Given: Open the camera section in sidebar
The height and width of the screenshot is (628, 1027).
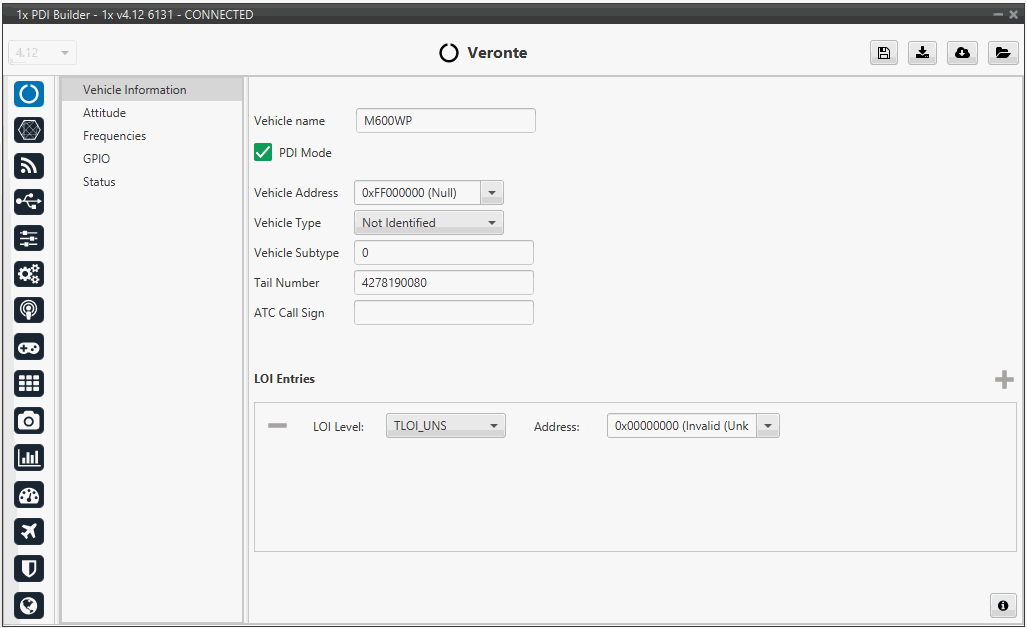Looking at the screenshot, I should point(29,420).
